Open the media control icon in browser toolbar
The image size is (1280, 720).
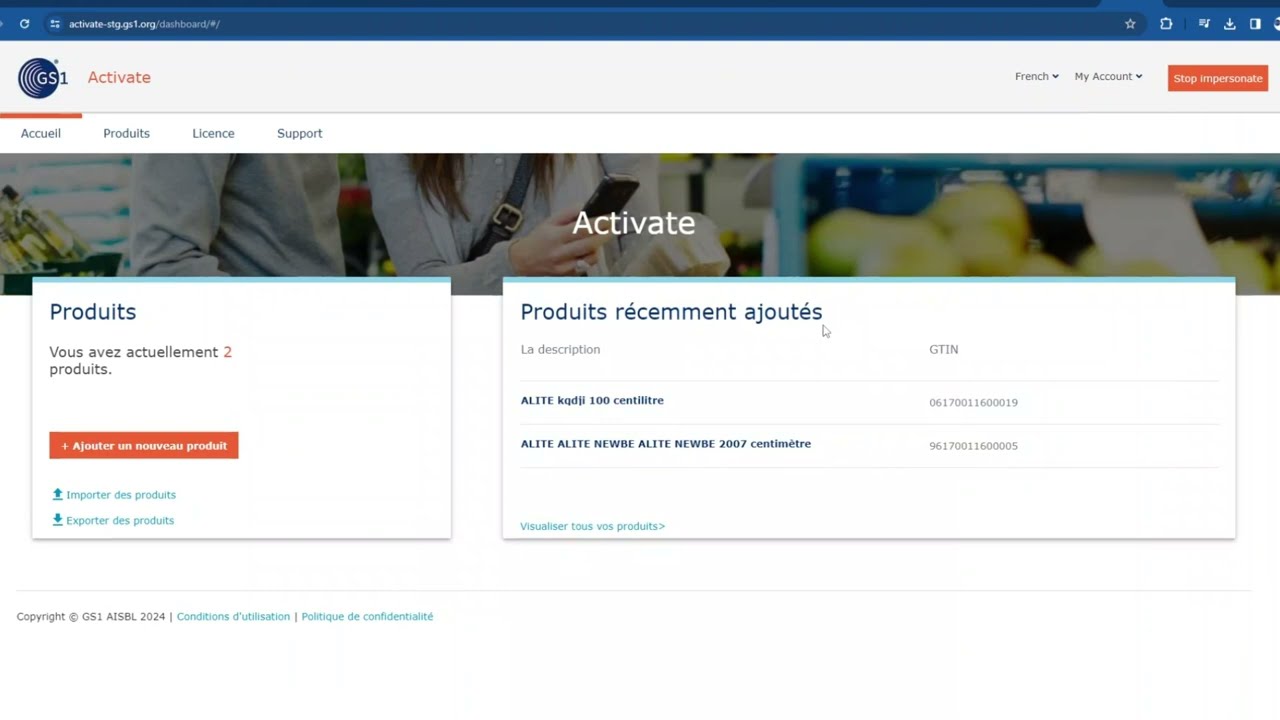1205,24
